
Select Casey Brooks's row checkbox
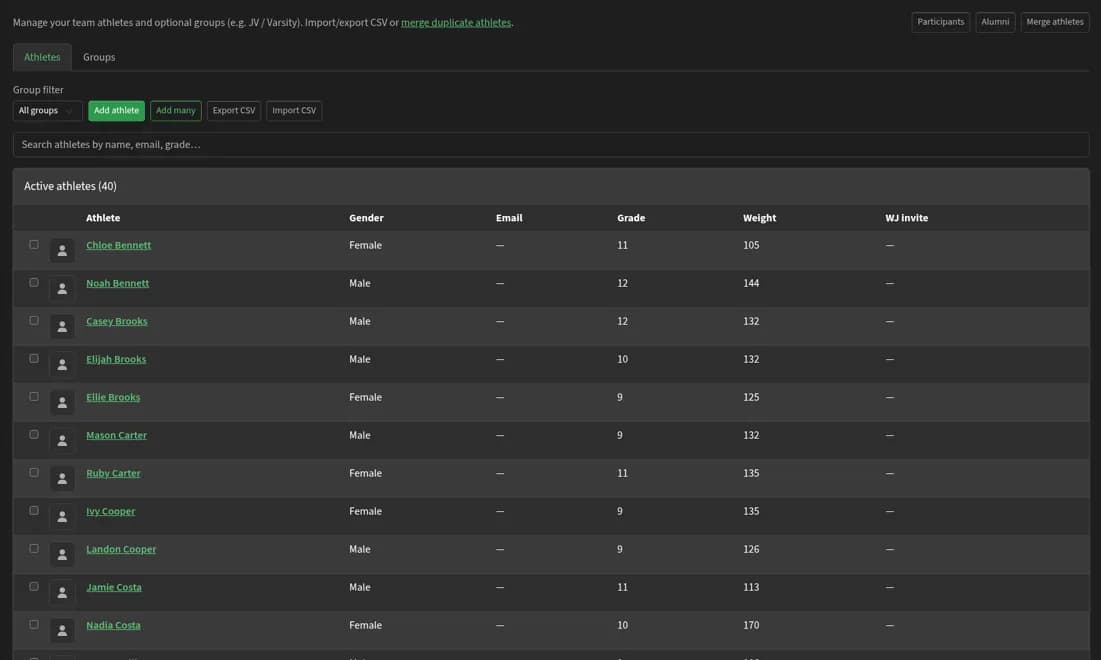pos(34,320)
